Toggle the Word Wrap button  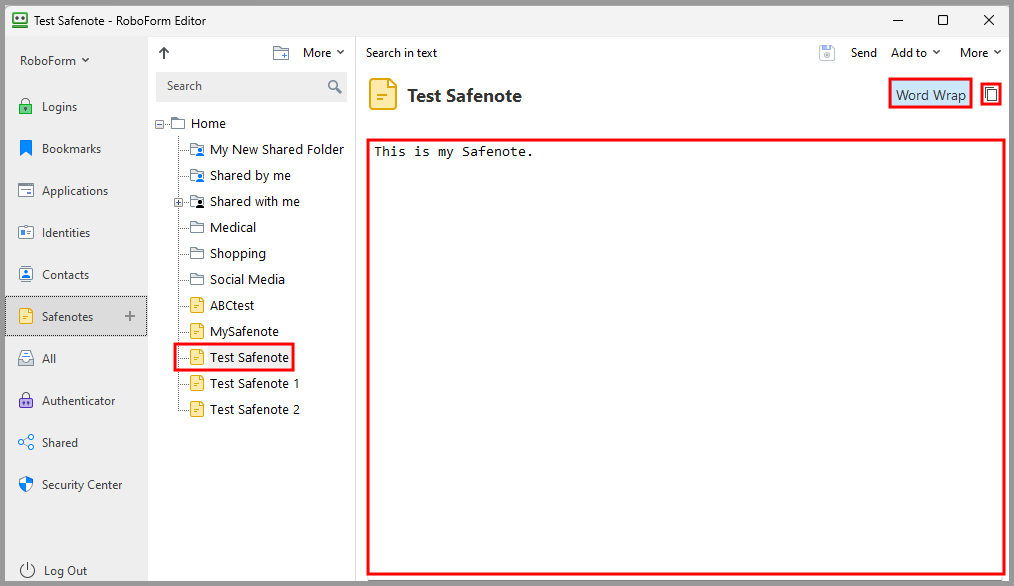coord(931,94)
